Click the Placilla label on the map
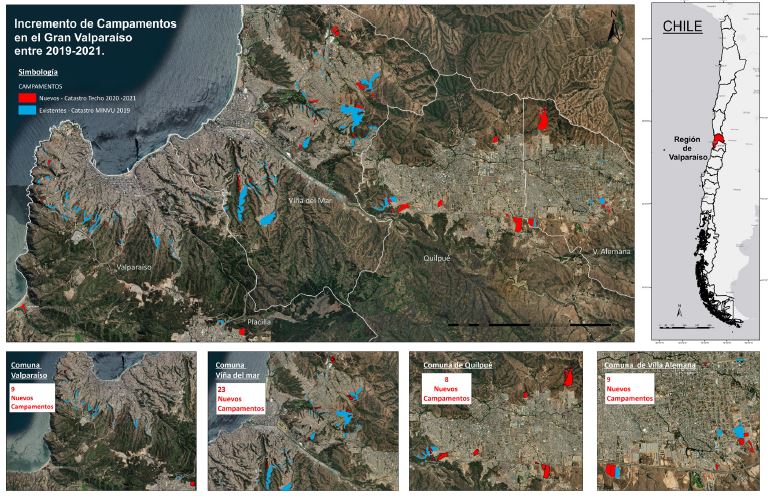The image size is (768, 496). [259, 323]
